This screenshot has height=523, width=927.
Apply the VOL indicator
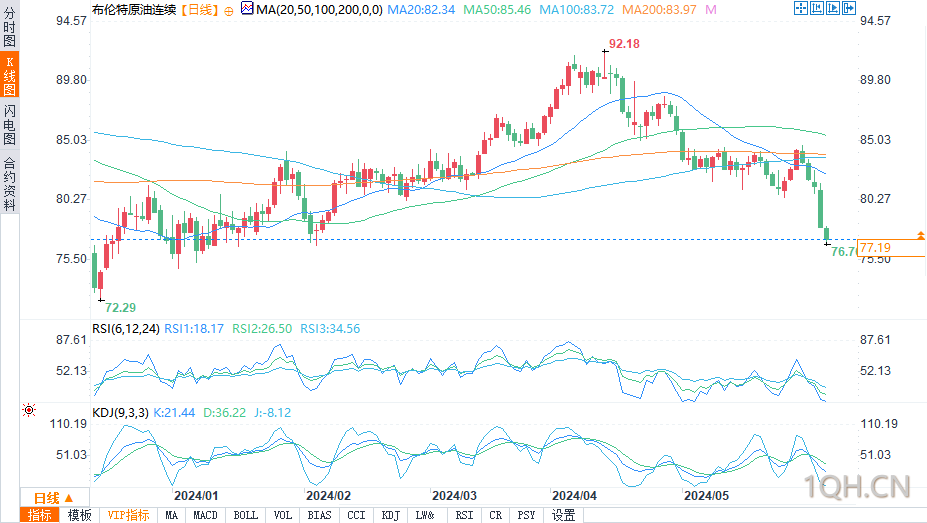point(283,515)
